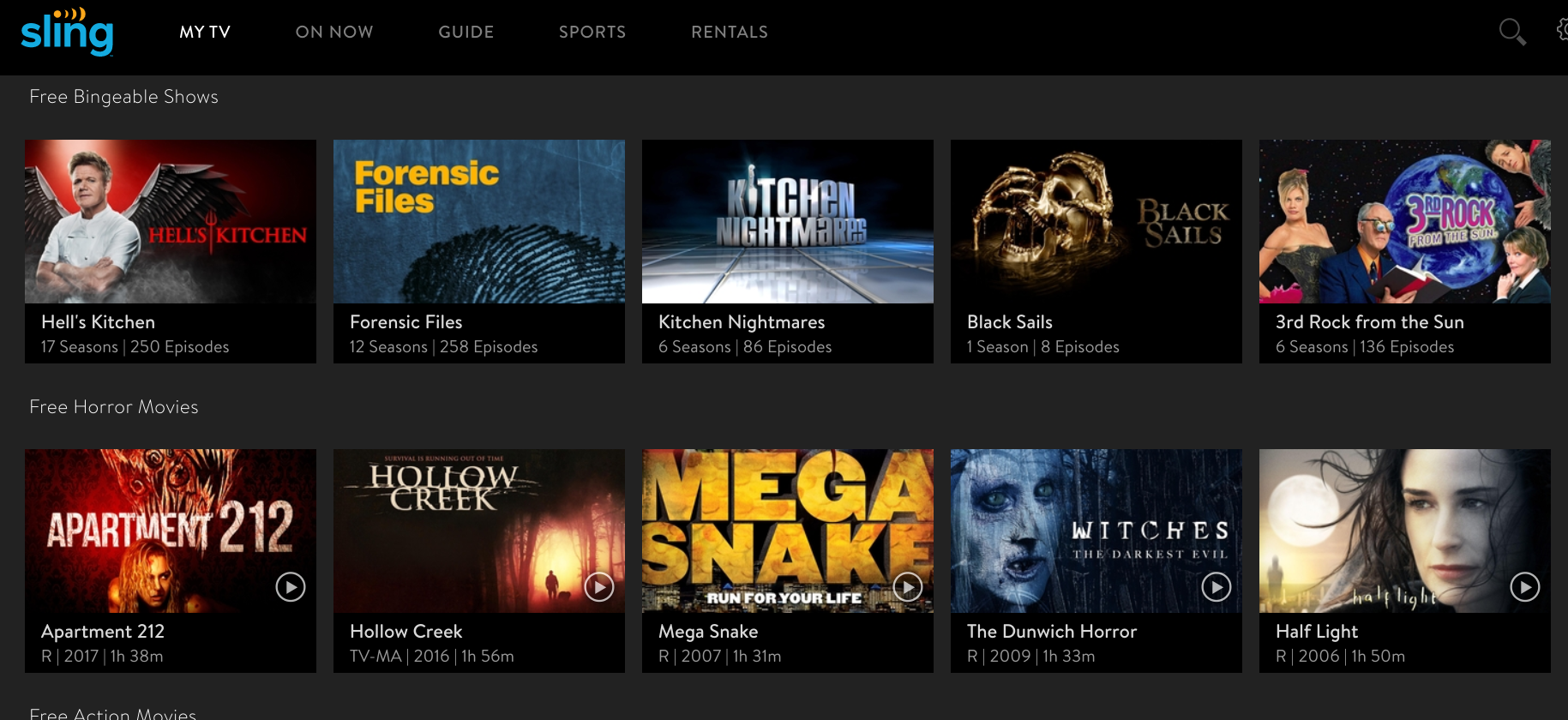This screenshot has height=720, width=1568.
Task: Click the Sling logo
Action: tap(67, 32)
